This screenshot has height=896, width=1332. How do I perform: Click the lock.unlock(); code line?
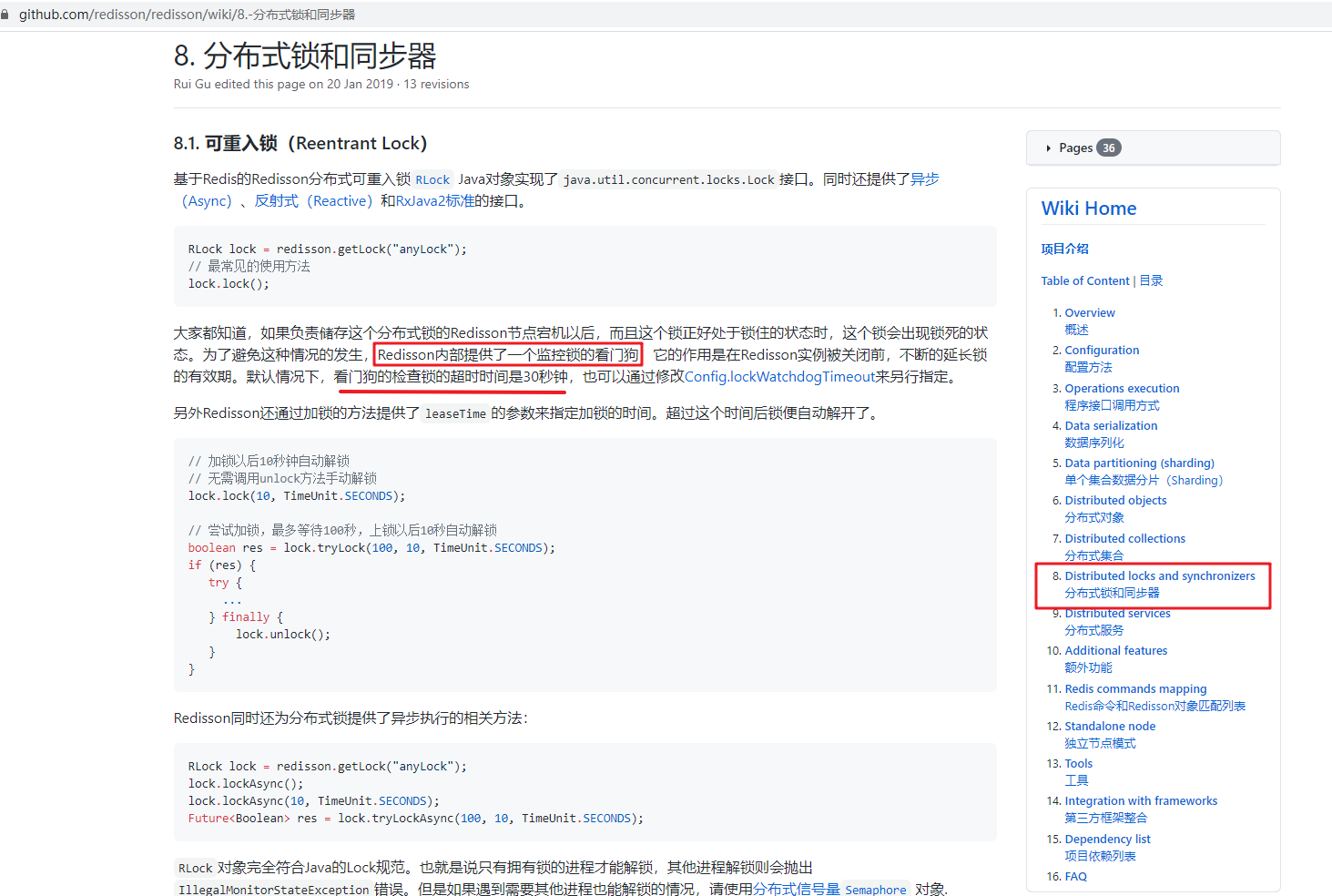click(283, 634)
